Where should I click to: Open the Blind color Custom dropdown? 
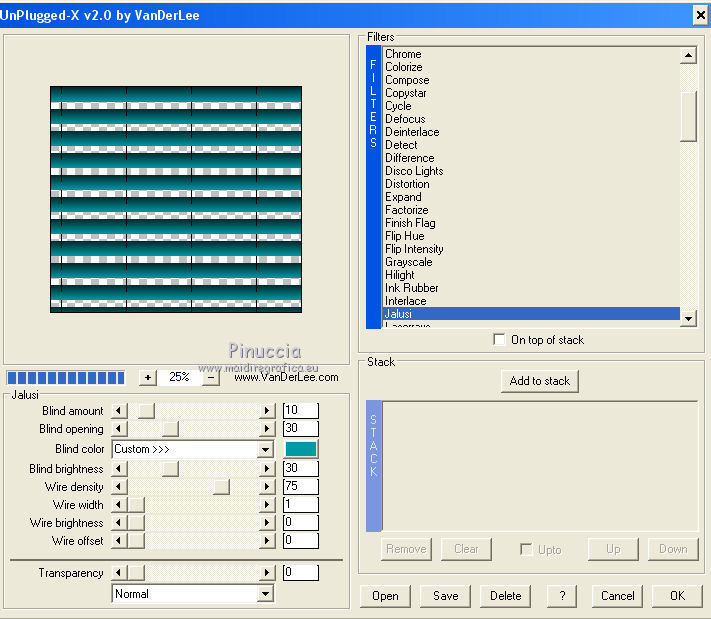pyautogui.click(x=265, y=450)
